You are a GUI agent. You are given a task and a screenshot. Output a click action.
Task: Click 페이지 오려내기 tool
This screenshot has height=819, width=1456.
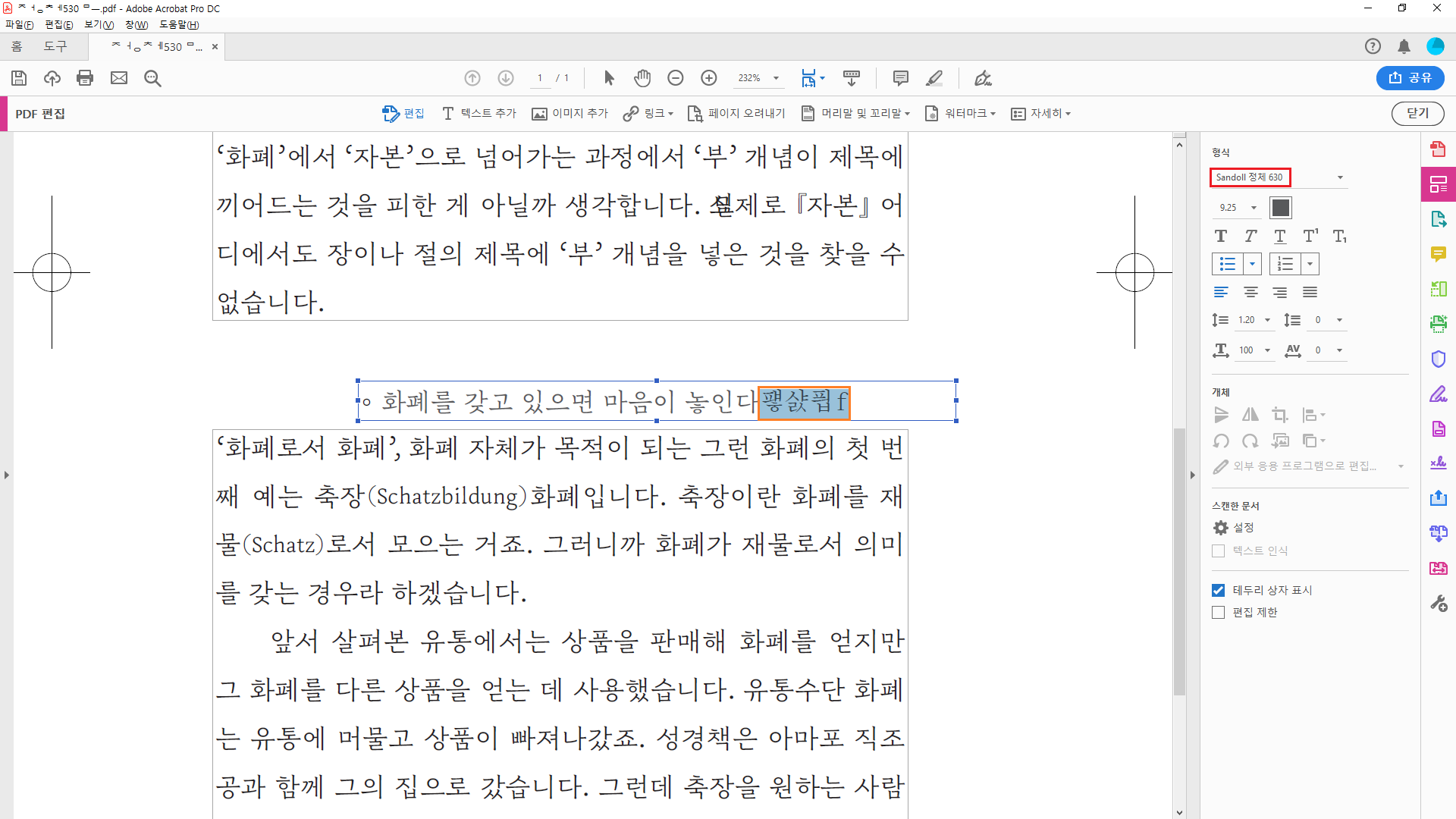pos(736,114)
